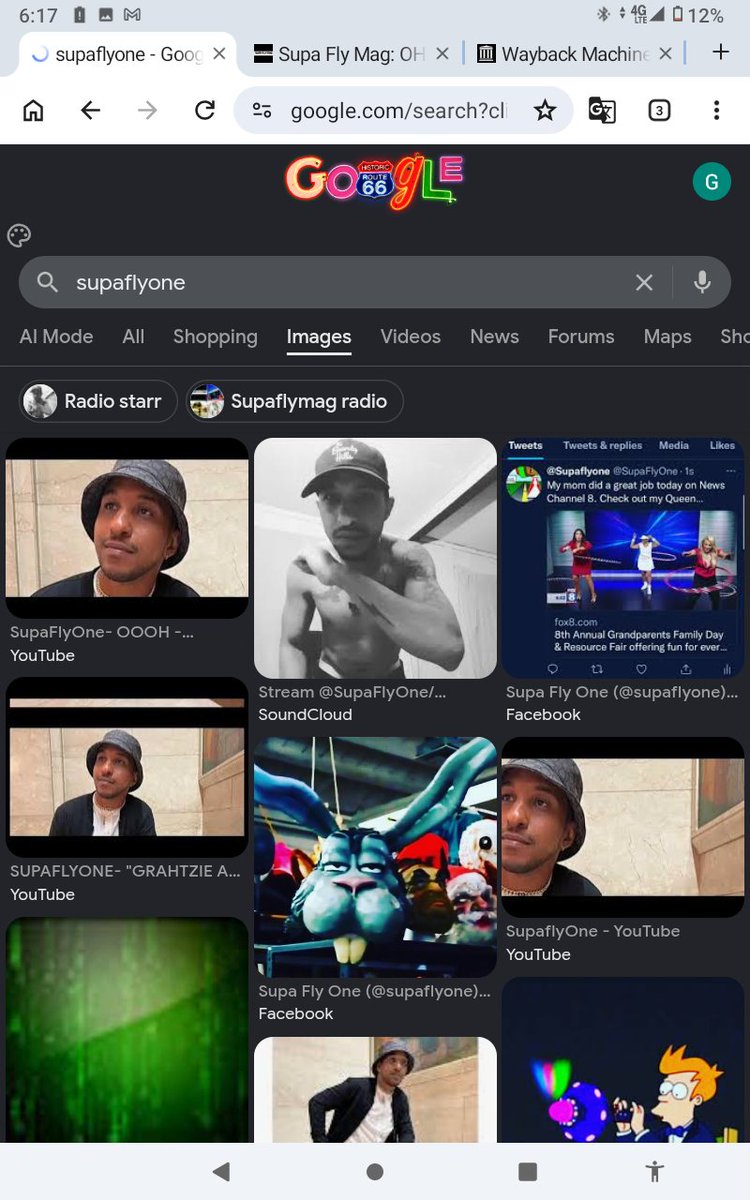The image size is (750, 1200).
Task: Tap the battery 12% indicator
Action: (x=699, y=15)
